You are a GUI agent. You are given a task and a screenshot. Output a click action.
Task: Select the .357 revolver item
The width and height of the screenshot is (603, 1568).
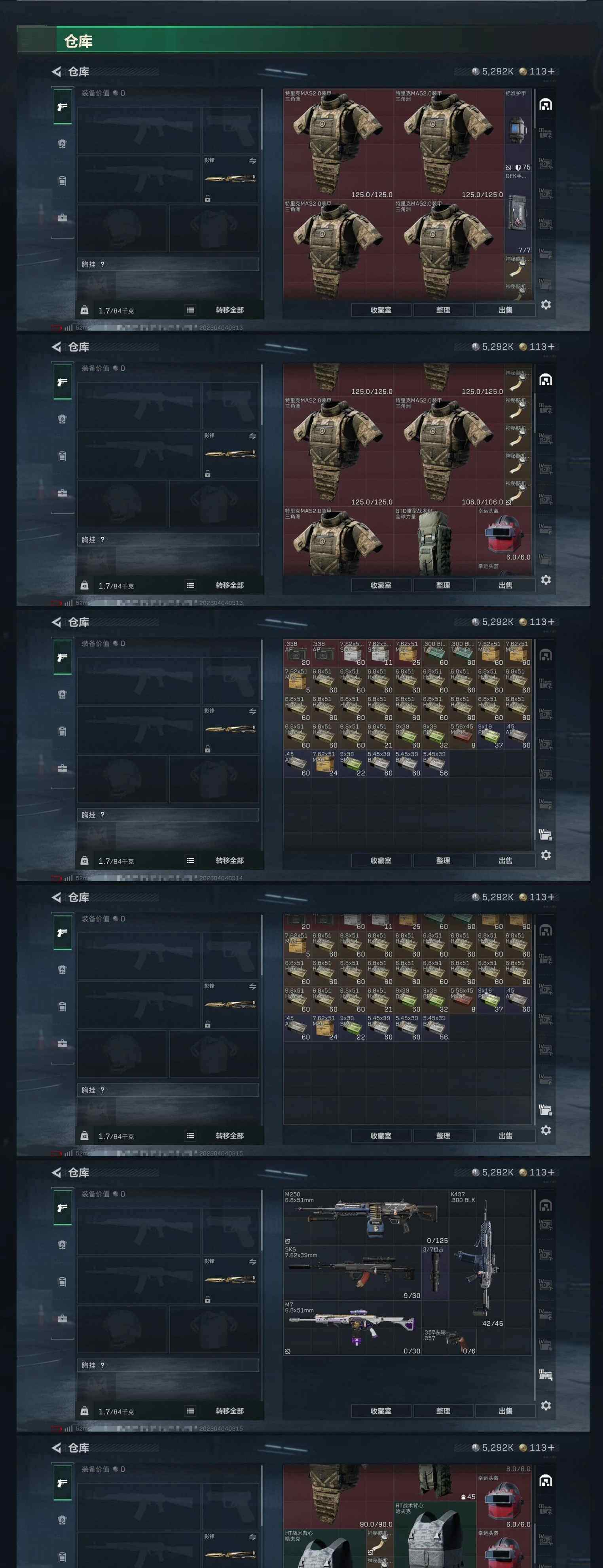tap(449, 1341)
